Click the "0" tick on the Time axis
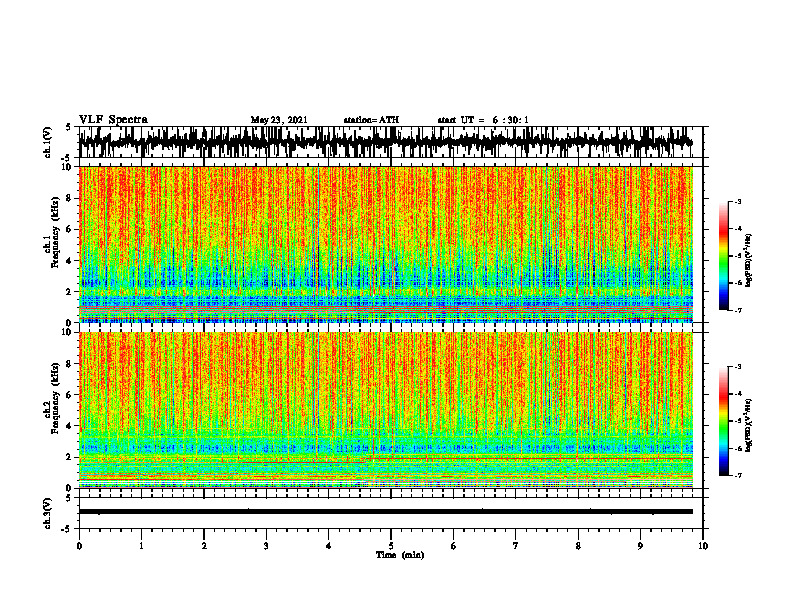This screenshot has height=612, width=792. [79, 546]
